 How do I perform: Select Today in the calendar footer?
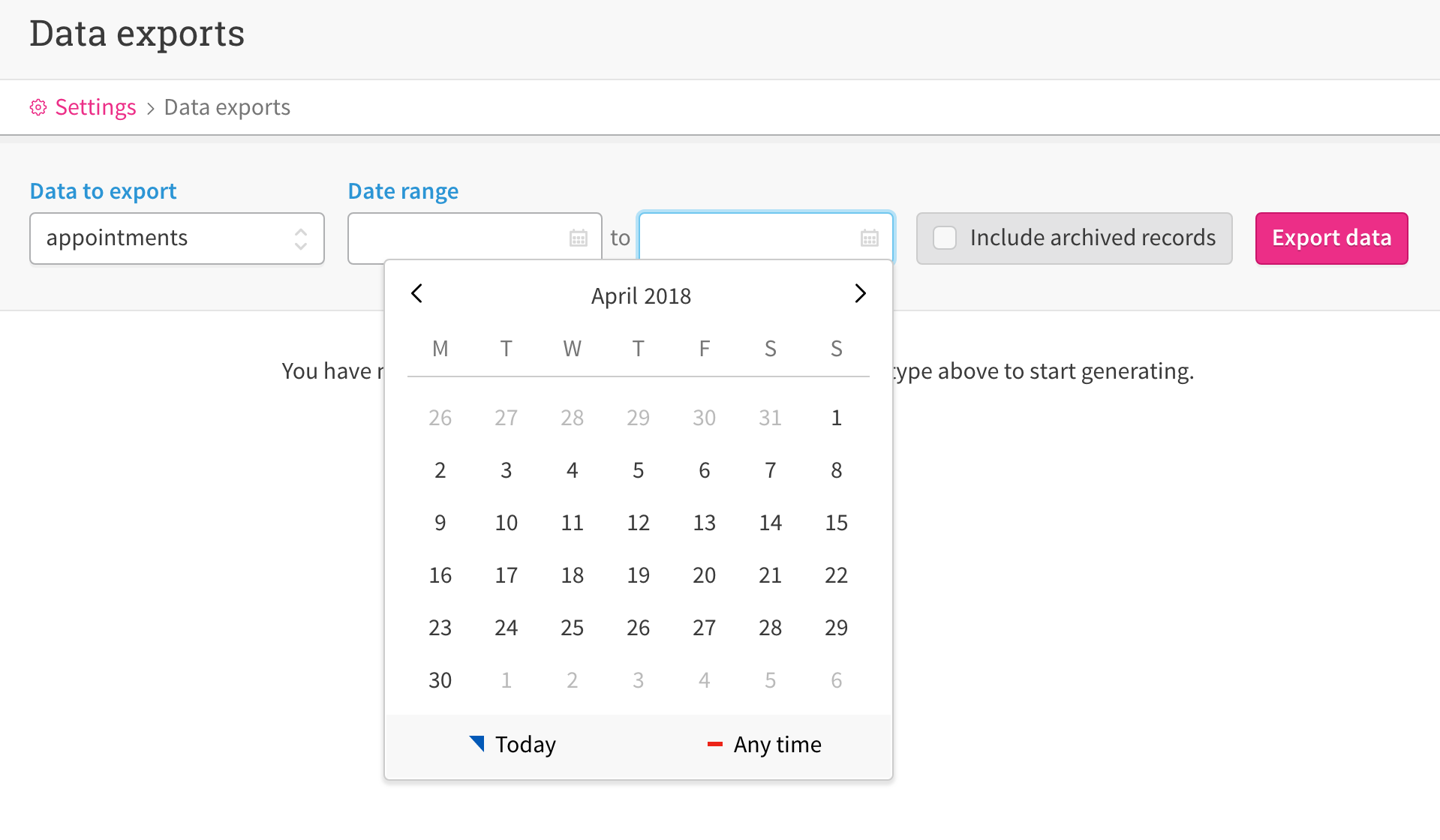click(x=525, y=744)
